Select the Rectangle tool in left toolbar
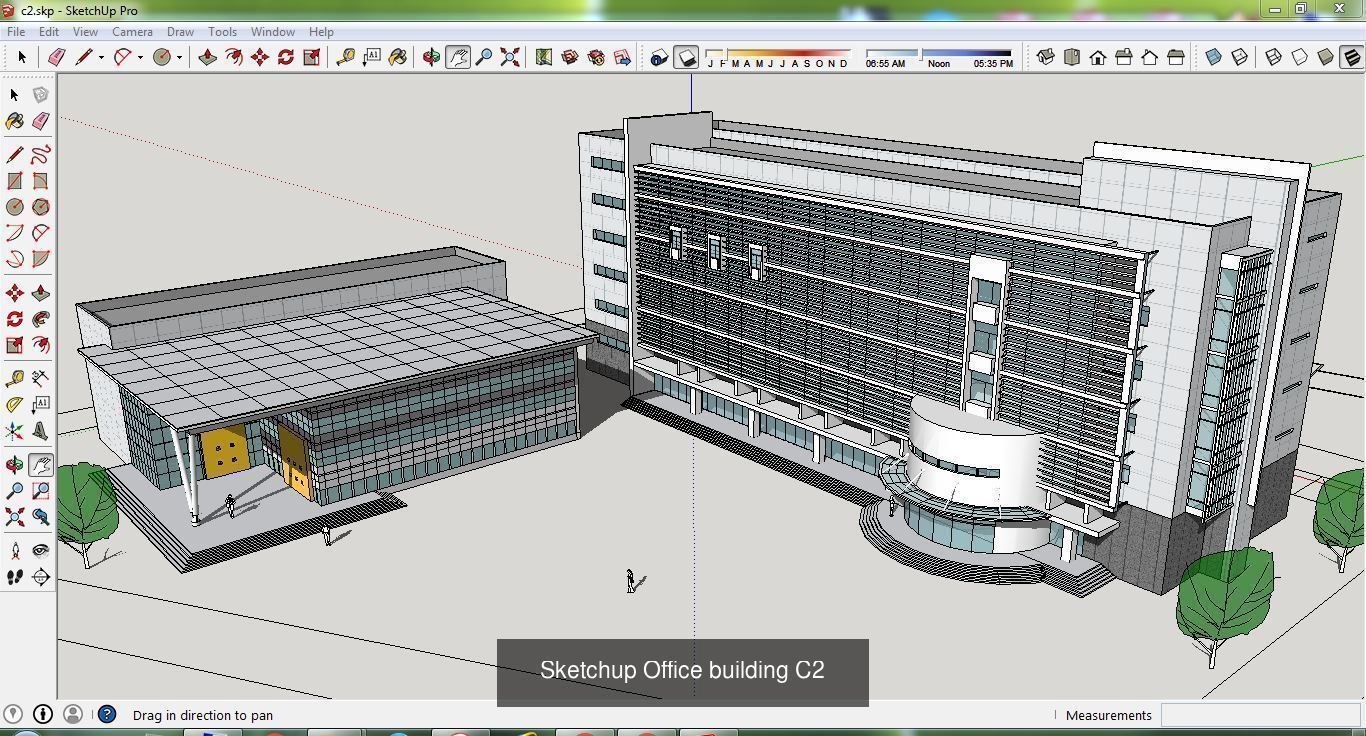Screen dimensions: 1366x736 [x=14, y=181]
